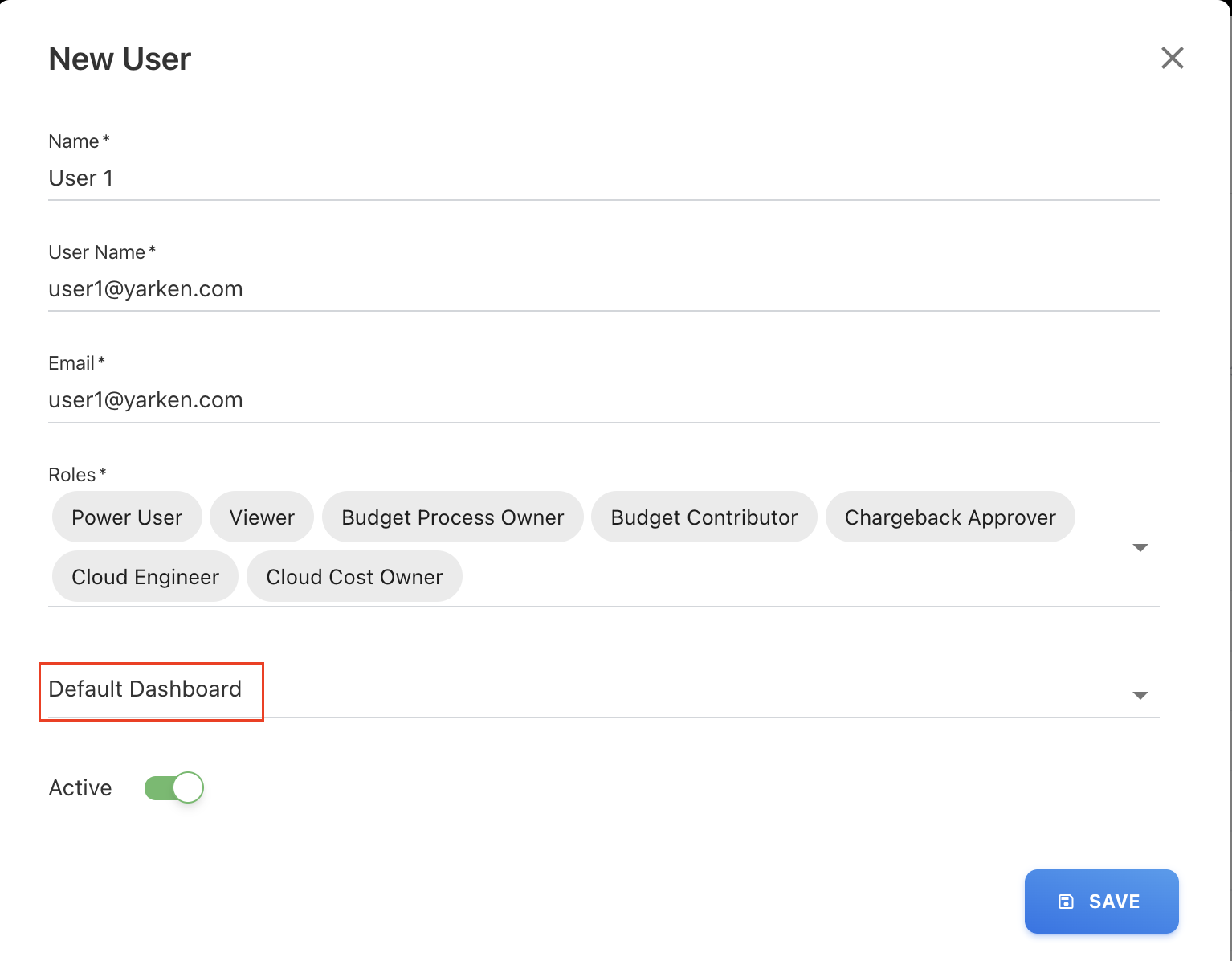
Task: Click the Default Dashboard field label
Action: coord(145,689)
